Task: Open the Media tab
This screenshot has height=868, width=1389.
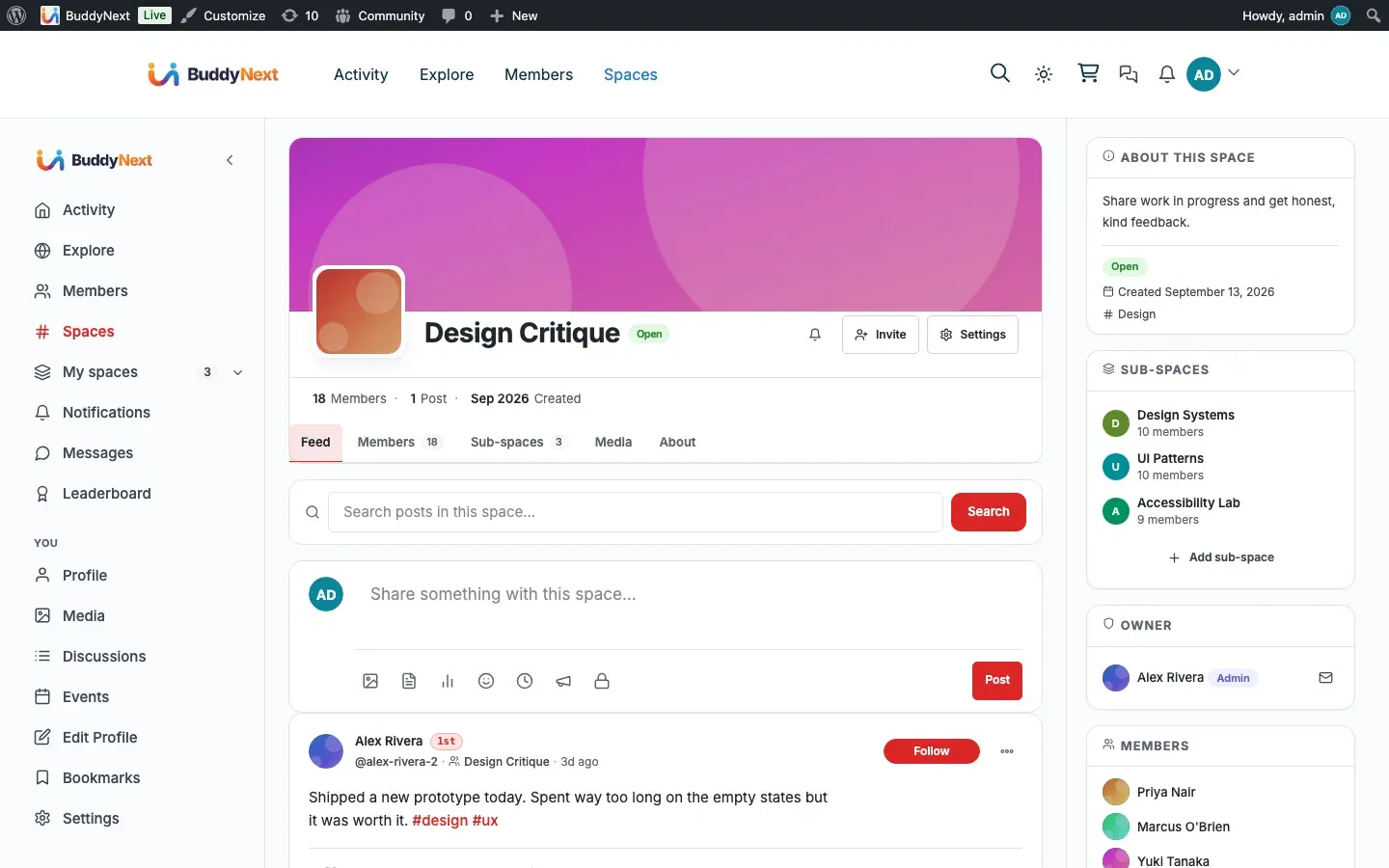Action: click(x=613, y=443)
